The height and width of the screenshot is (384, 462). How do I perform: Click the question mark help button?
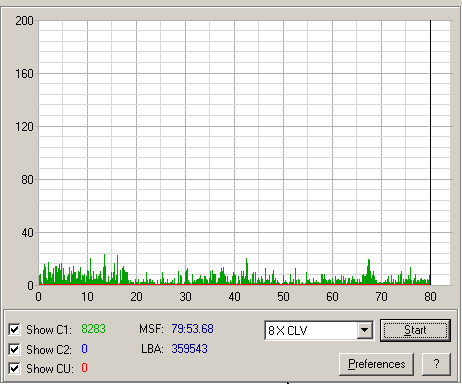point(436,364)
